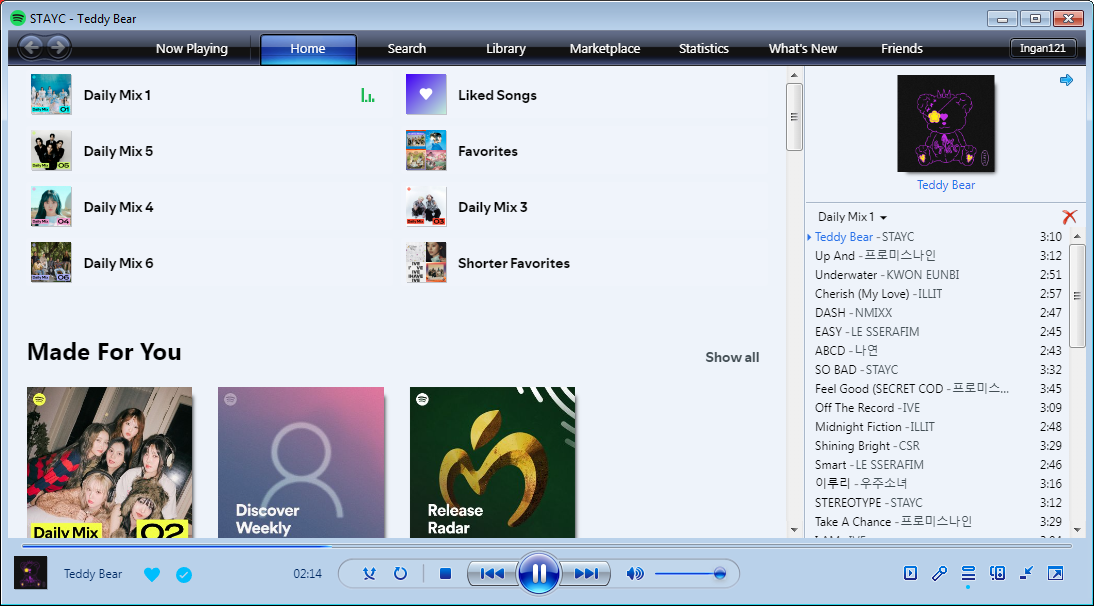
Task: Open the Search tab
Action: (x=407, y=48)
